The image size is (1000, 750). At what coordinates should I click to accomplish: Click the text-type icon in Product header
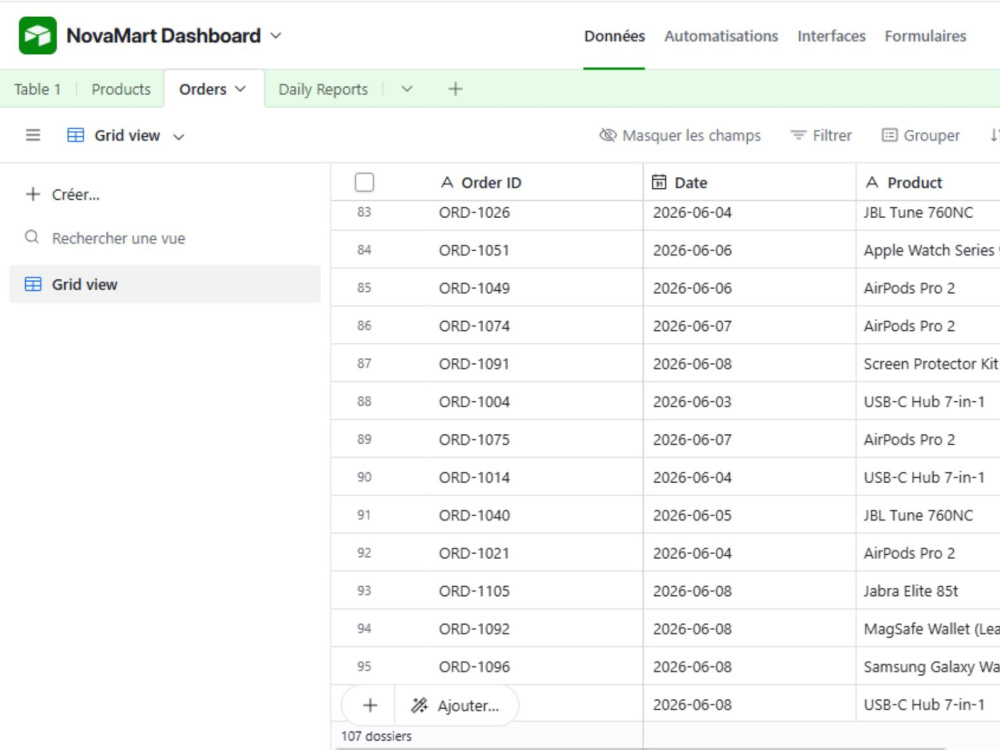tap(872, 182)
